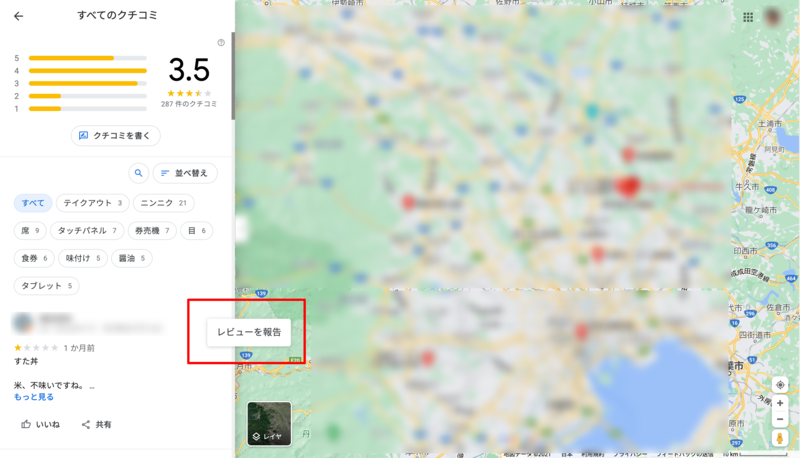
Task: Search reviews with the magnifier icon
Action: (138, 173)
